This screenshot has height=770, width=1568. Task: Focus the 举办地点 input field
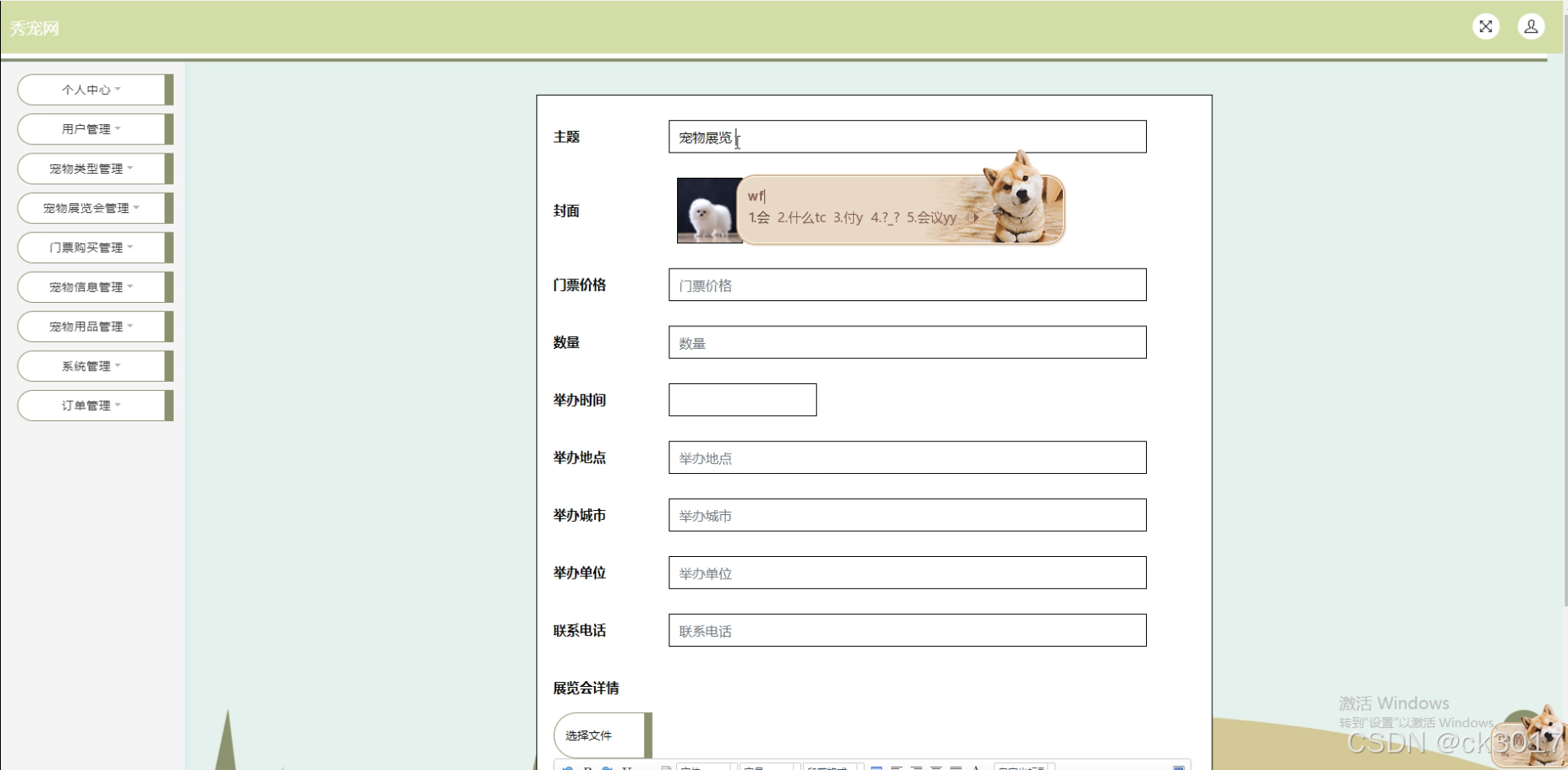(907, 458)
